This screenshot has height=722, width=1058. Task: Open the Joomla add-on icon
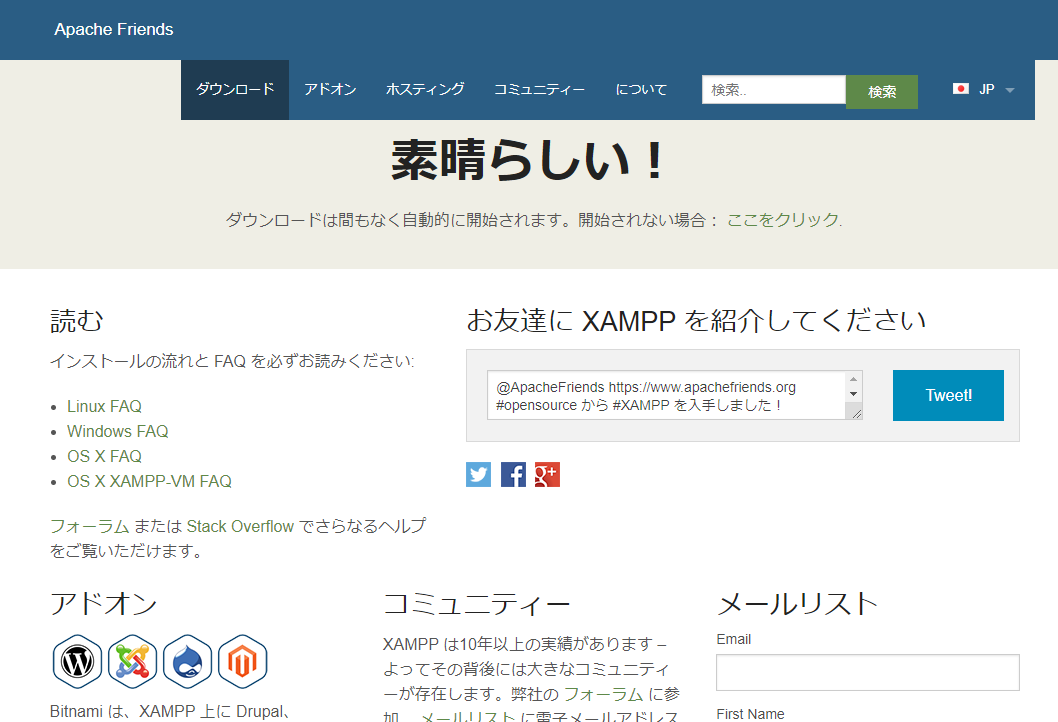pos(133,661)
